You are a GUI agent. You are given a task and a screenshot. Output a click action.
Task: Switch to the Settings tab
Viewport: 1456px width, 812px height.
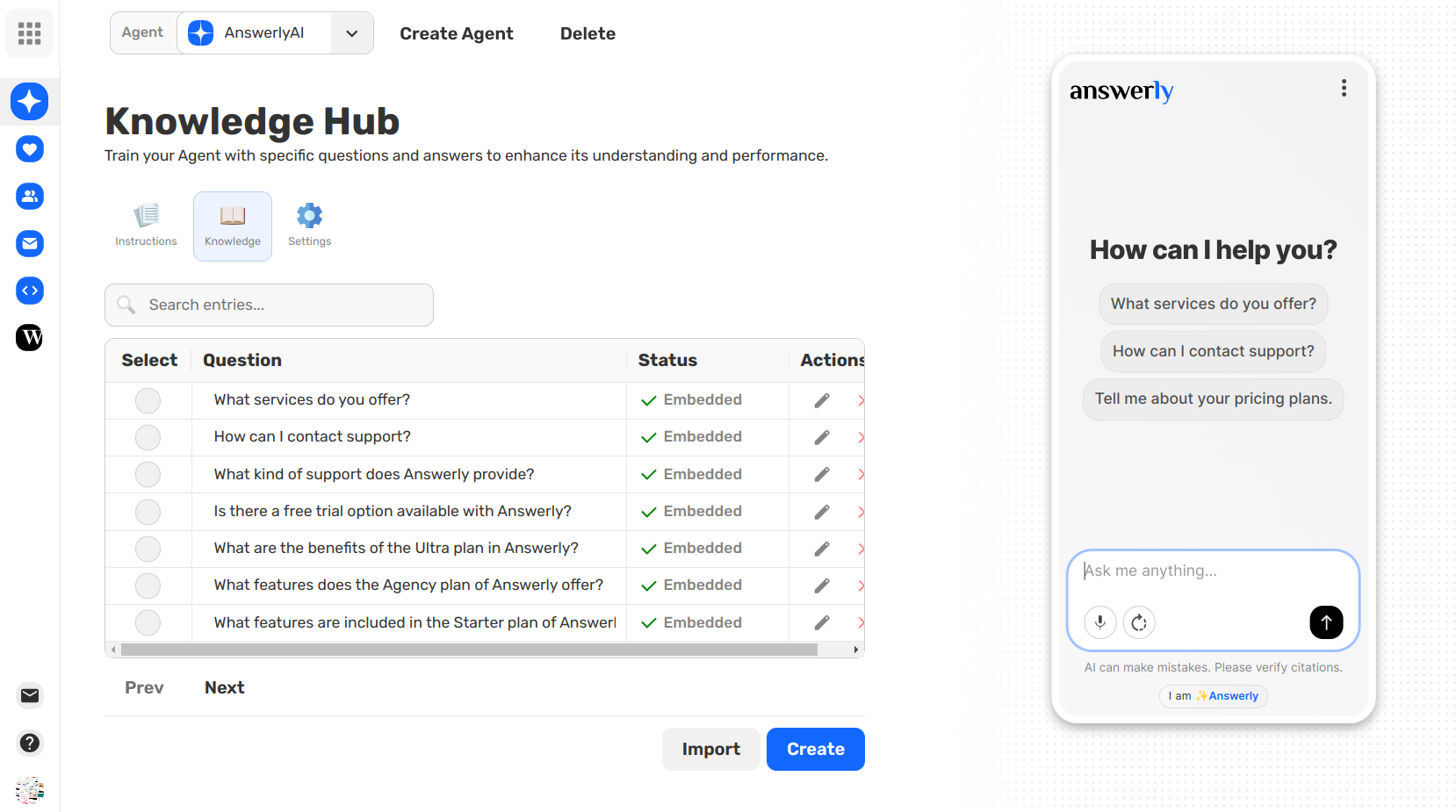coord(309,226)
